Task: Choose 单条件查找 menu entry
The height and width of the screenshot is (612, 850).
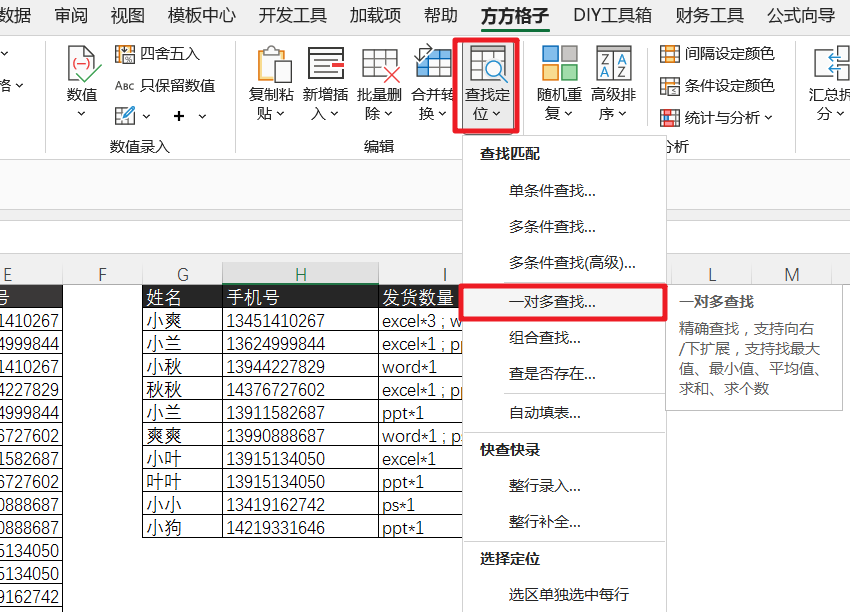Action: tap(552, 190)
